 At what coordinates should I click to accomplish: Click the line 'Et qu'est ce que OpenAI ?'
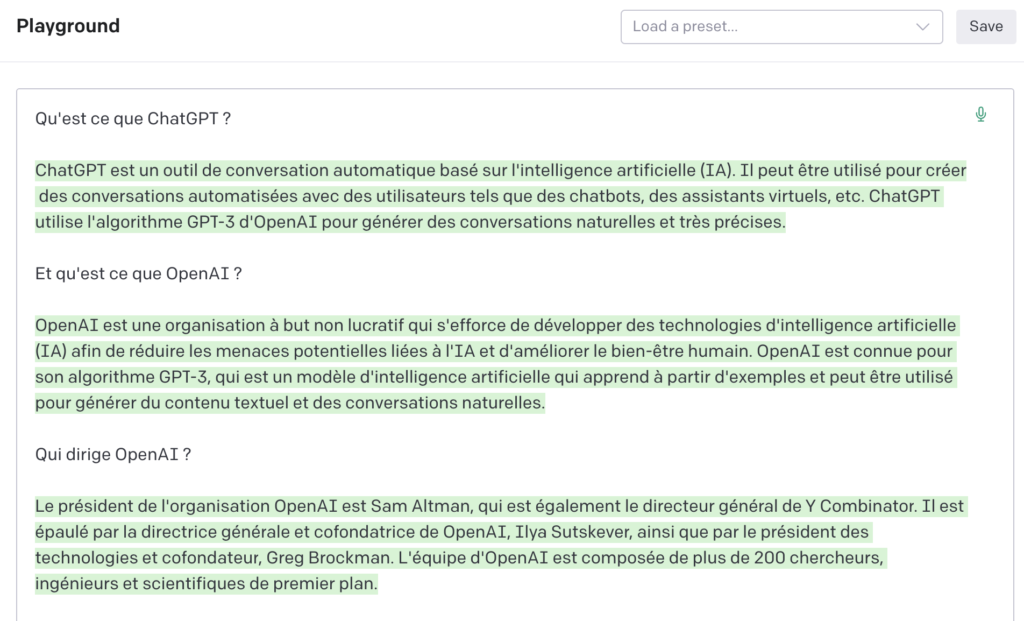[x=138, y=274]
